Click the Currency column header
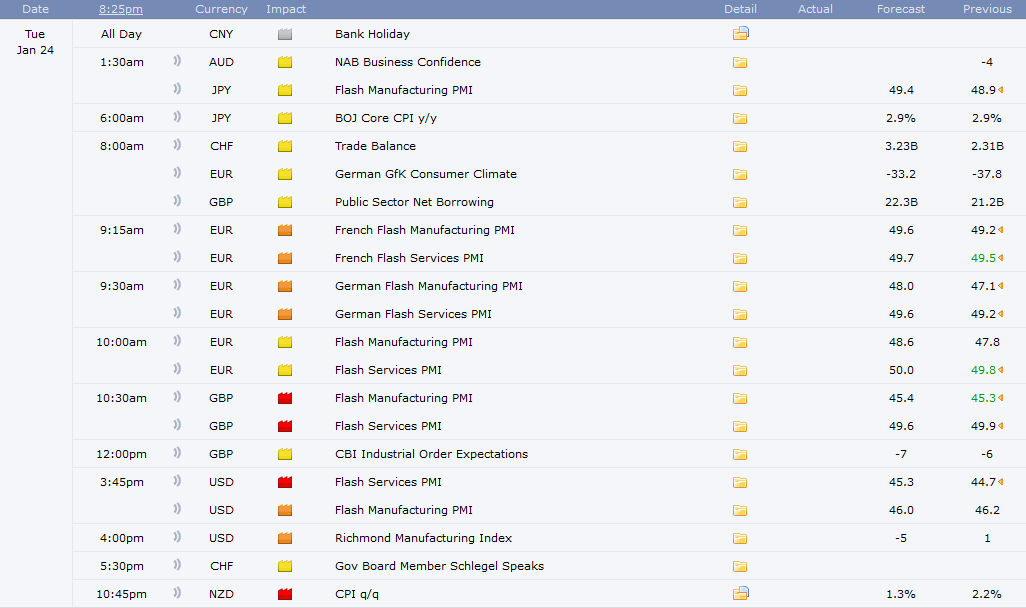This screenshot has width=1026, height=608. point(221,9)
